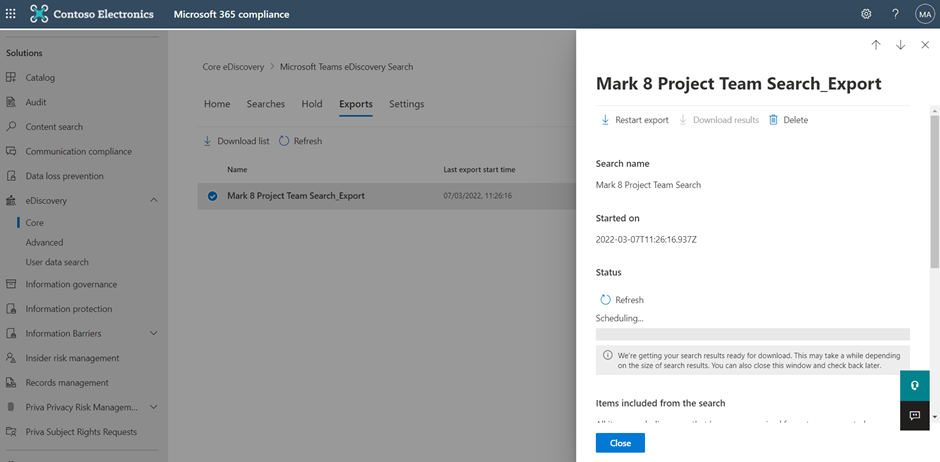Click the Data loss prevention icon
This screenshot has height=462, width=940.
(x=11, y=176)
